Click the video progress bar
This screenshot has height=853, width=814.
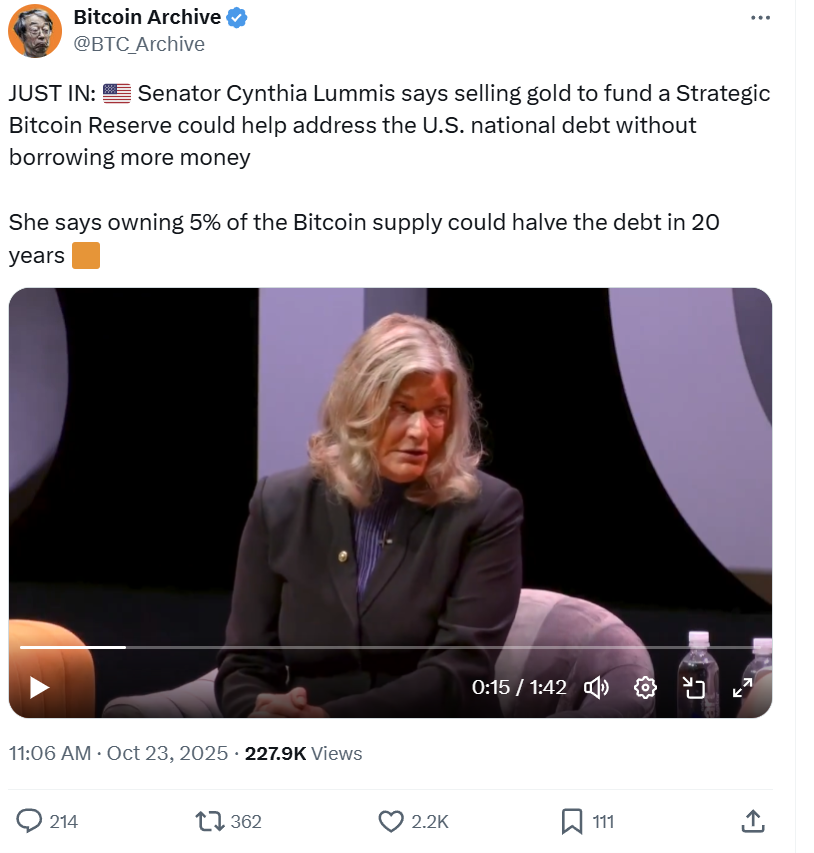tap(390, 648)
